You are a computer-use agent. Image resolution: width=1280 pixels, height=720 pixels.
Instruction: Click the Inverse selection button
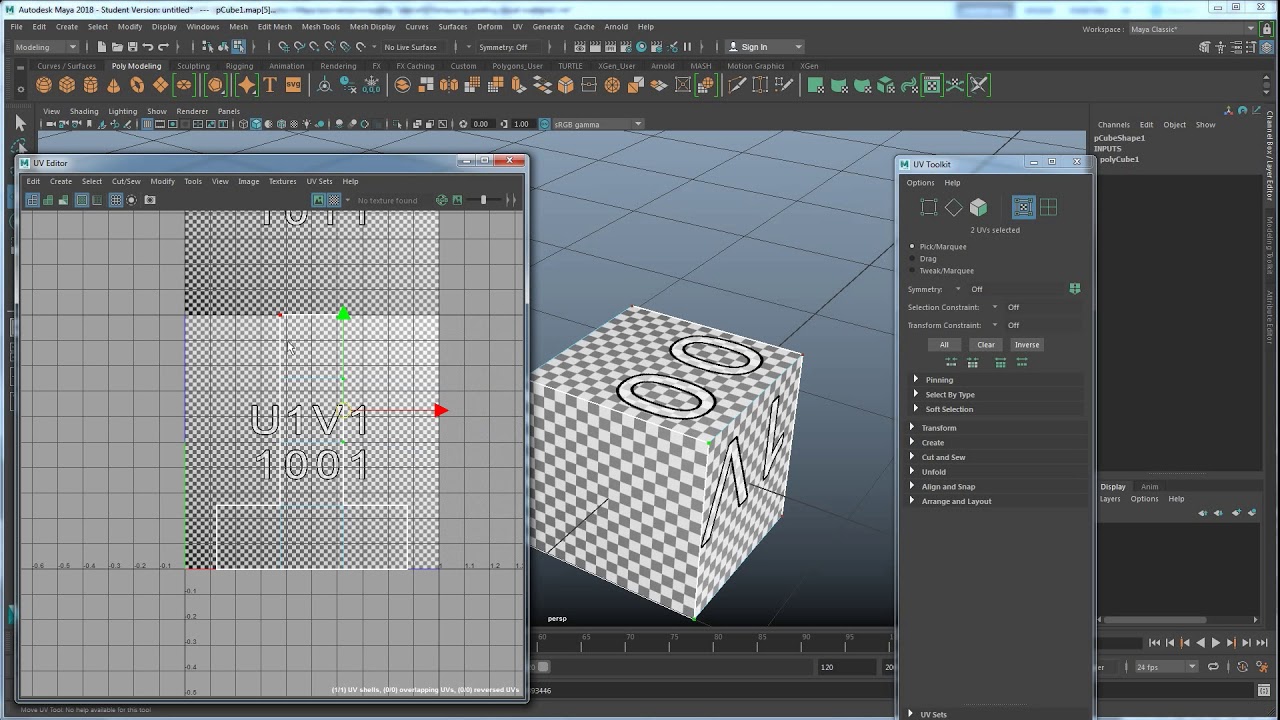[1027, 344]
